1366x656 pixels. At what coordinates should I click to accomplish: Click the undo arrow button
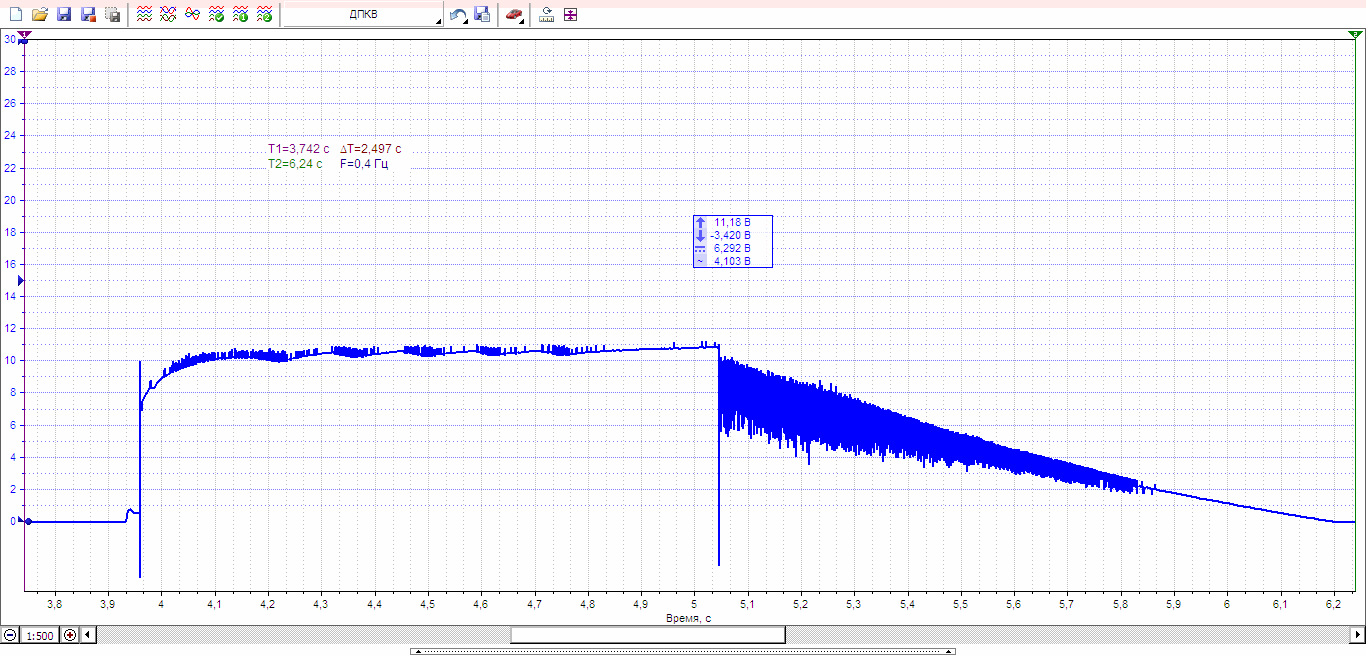pyautogui.click(x=458, y=15)
